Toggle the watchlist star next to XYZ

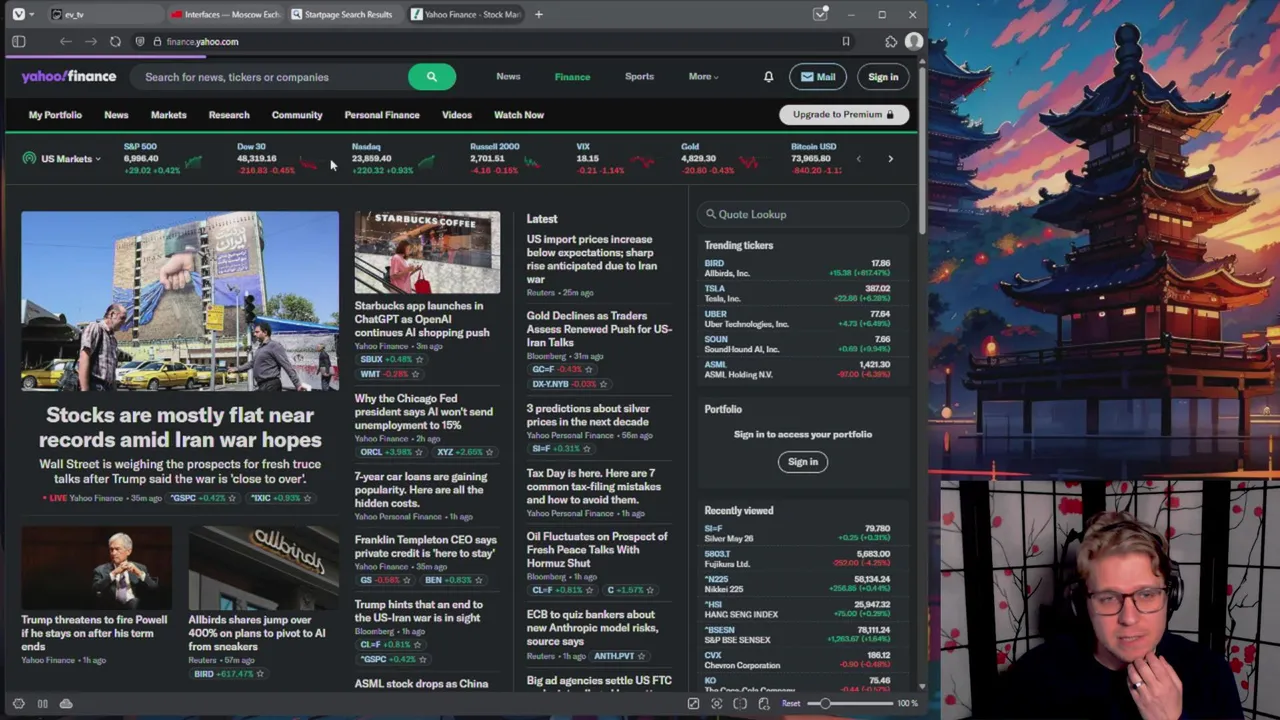tap(490, 452)
